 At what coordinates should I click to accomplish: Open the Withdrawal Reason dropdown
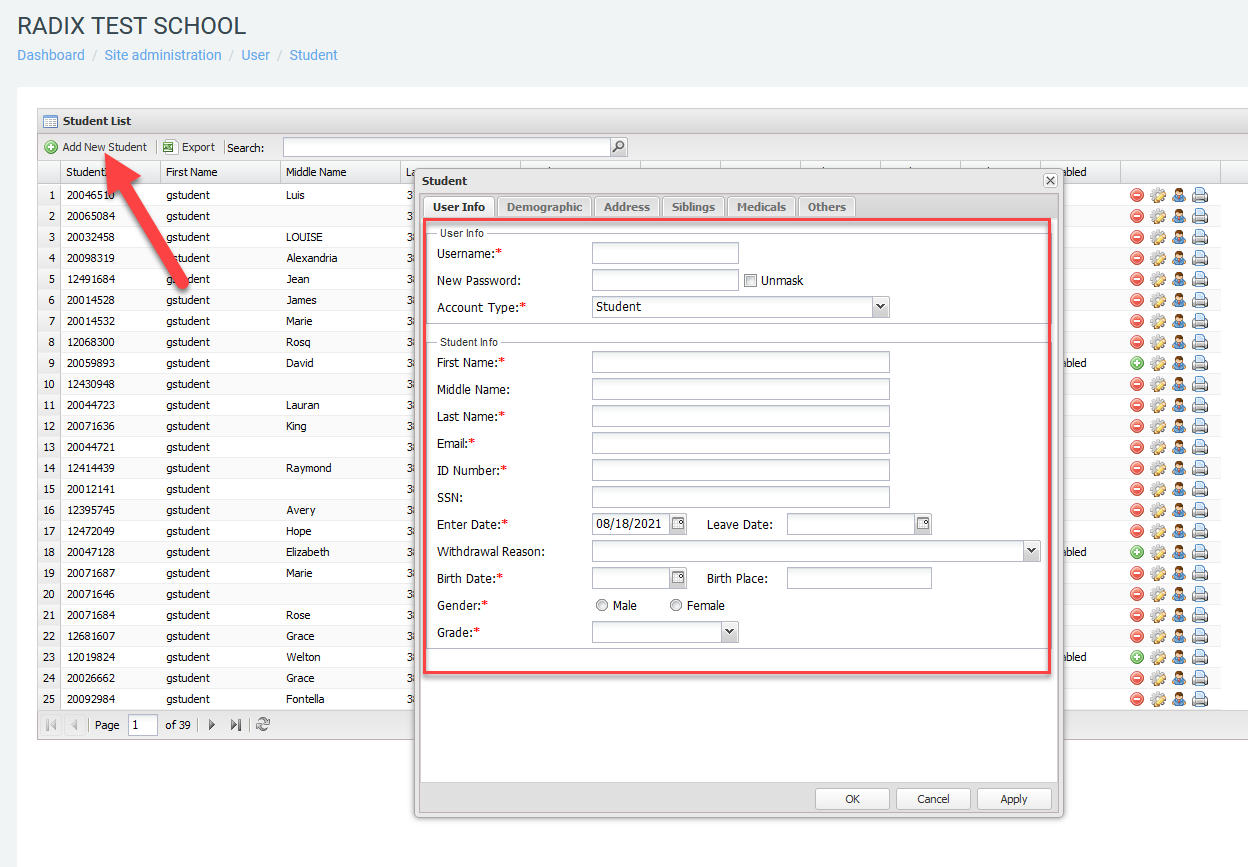pos(1032,551)
